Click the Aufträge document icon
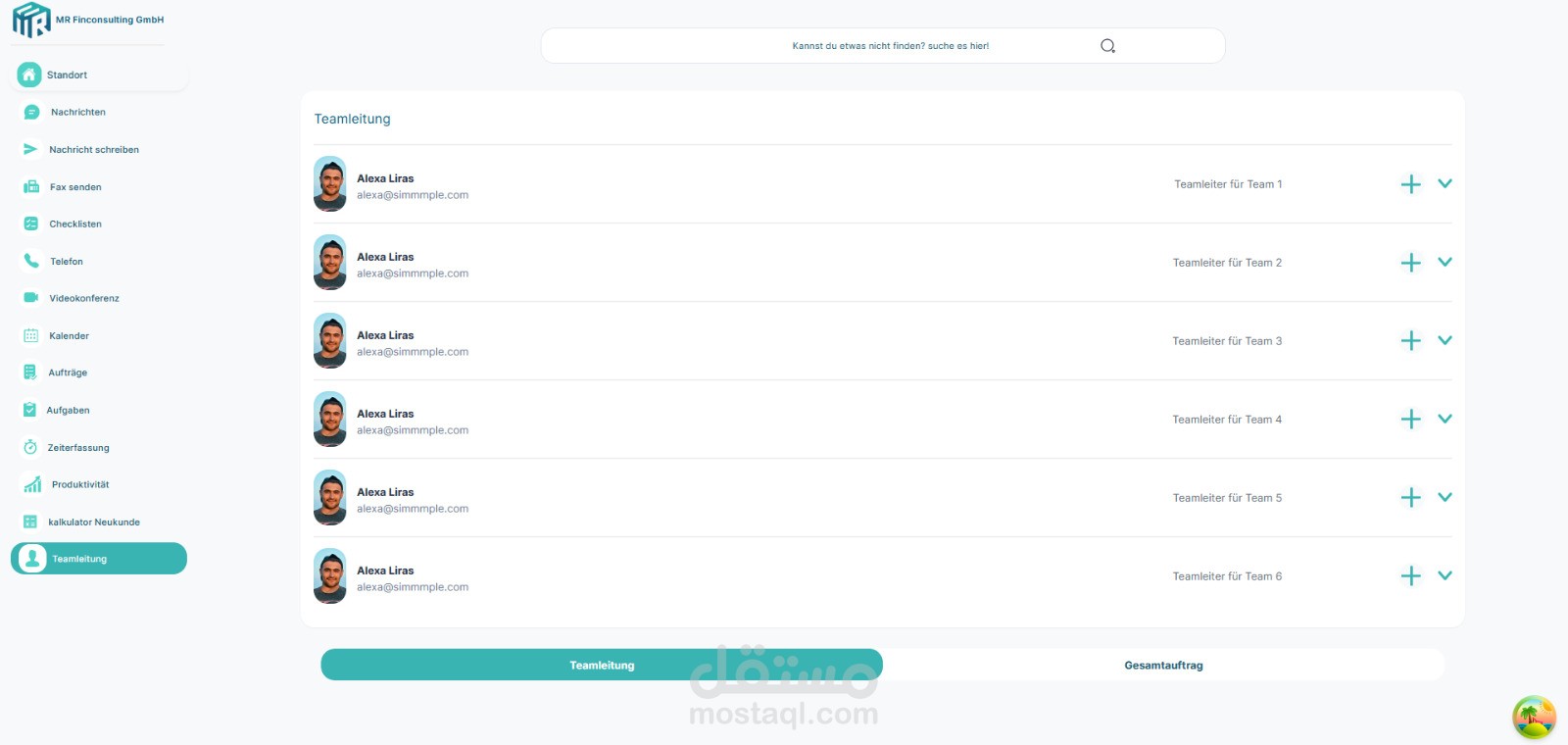This screenshot has width=1568, height=745. coord(30,372)
